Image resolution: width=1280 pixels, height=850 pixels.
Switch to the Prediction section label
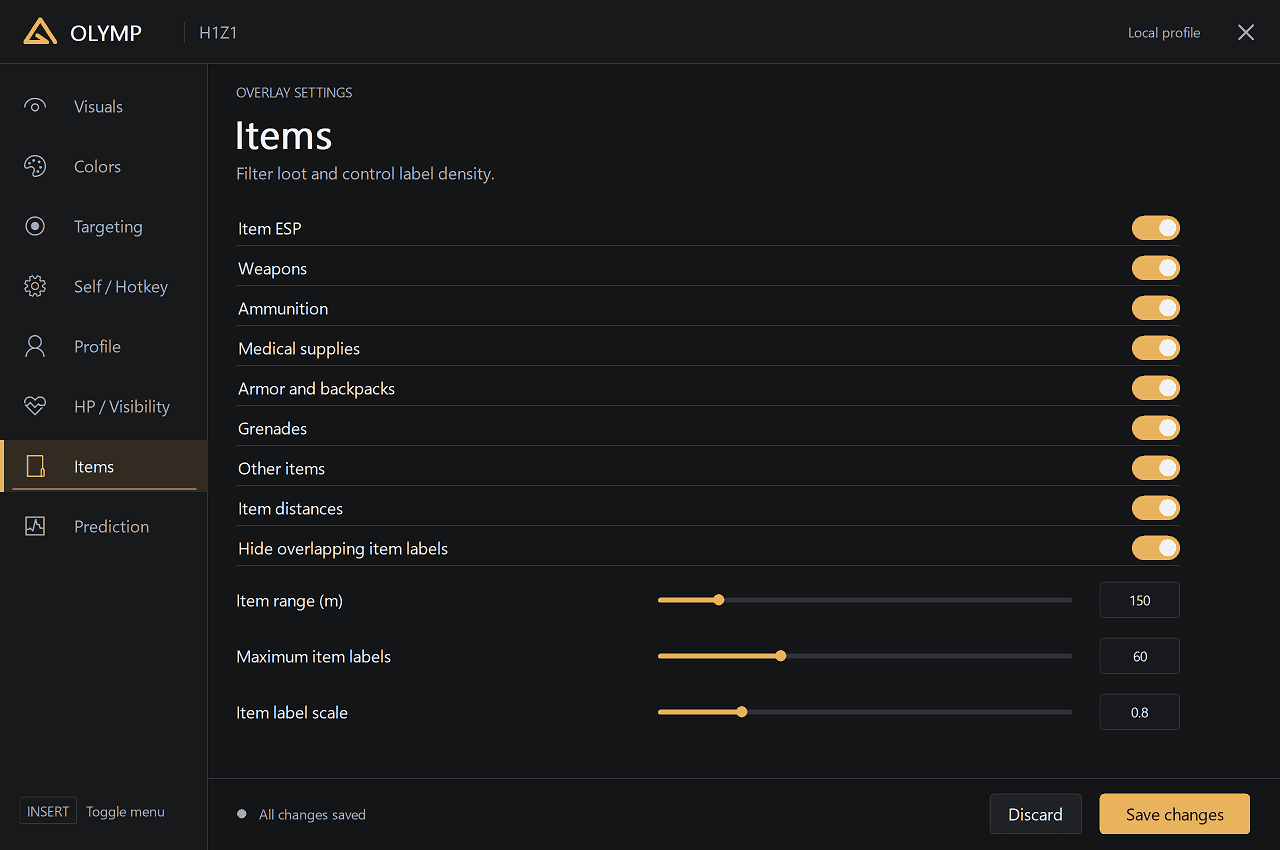(x=111, y=526)
